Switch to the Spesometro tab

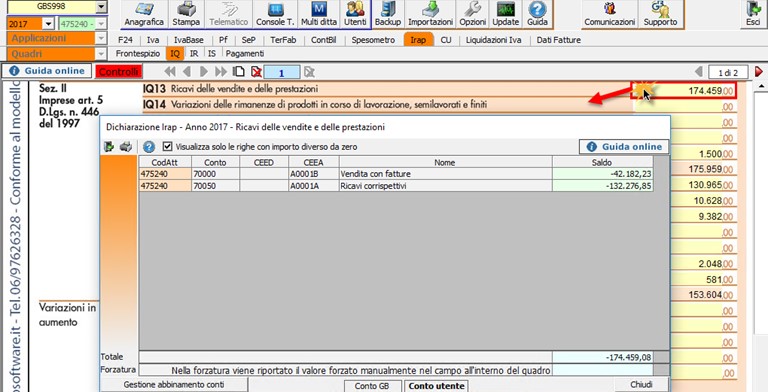click(x=373, y=40)
